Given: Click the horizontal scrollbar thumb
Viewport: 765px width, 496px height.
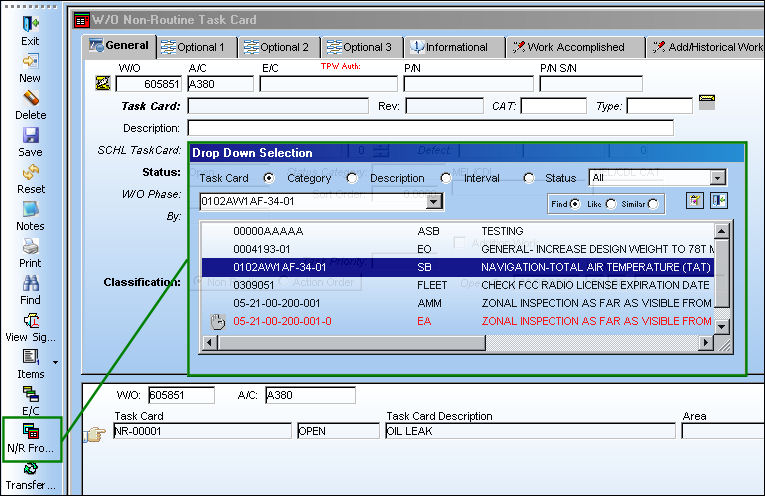Looking at the screenshot, I should (x=351, y=343).
